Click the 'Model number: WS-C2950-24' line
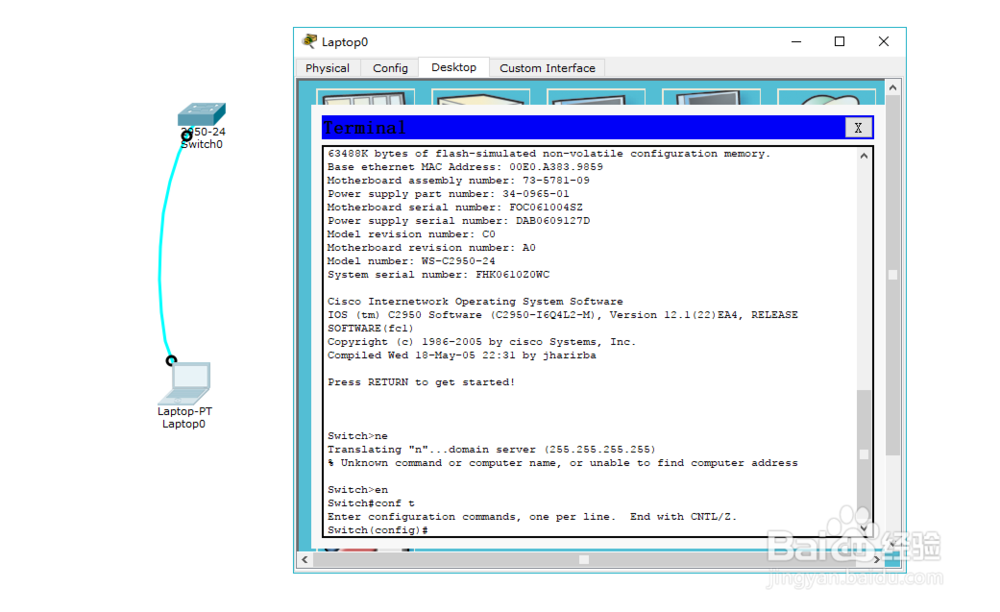 point(411,261)
